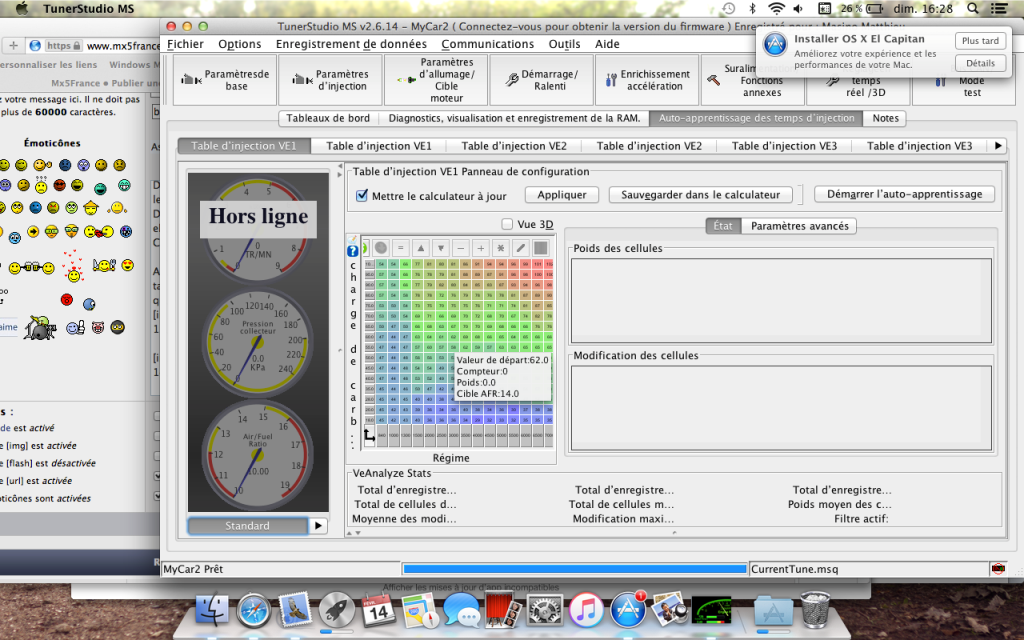Open App Store icon in Dock
1024x640 pixels.
point(628,610)
